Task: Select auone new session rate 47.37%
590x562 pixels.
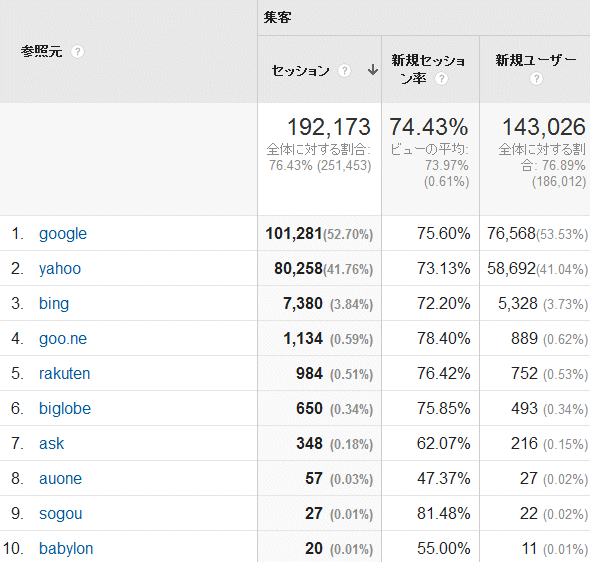Action: 444,478
